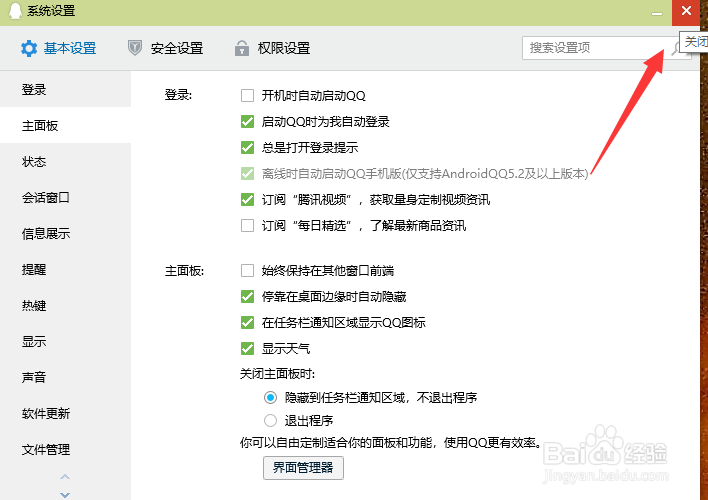Enable 开机时自动启动QQ checkbox
The image size is (708, 500).
pos(247,95)
